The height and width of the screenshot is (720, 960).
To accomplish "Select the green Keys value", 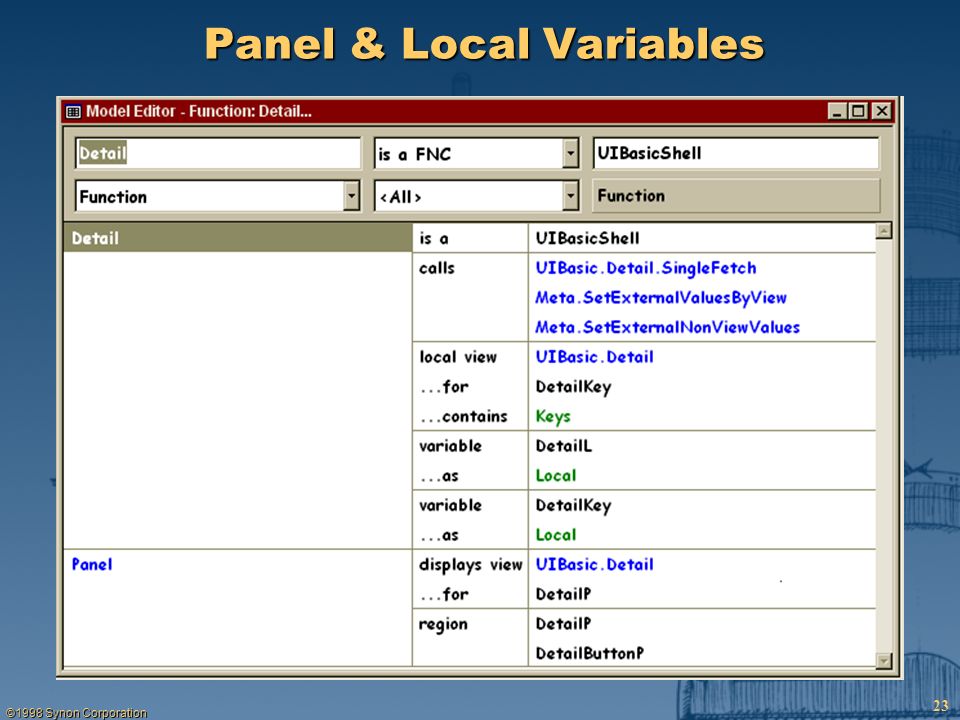I will click(553, 417).
